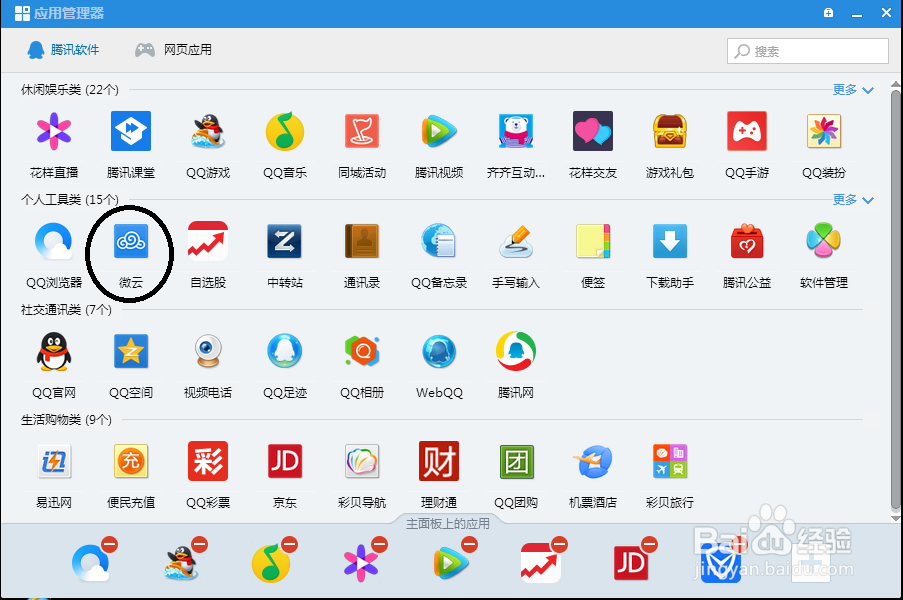Open the 视频电话 webcam app
Image resolution: width=903 pixels, height=600 pixels.
pyautogui.click(x=208, y=351)
